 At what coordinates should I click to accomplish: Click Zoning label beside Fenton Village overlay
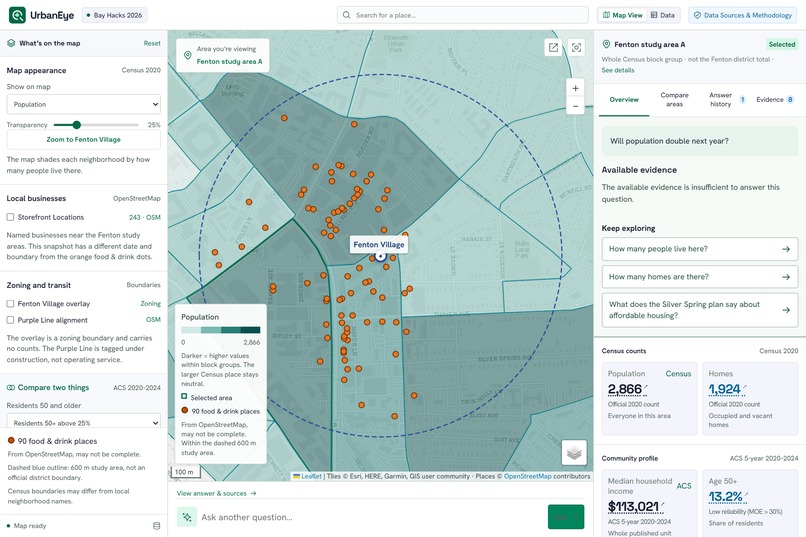(150, 304)
